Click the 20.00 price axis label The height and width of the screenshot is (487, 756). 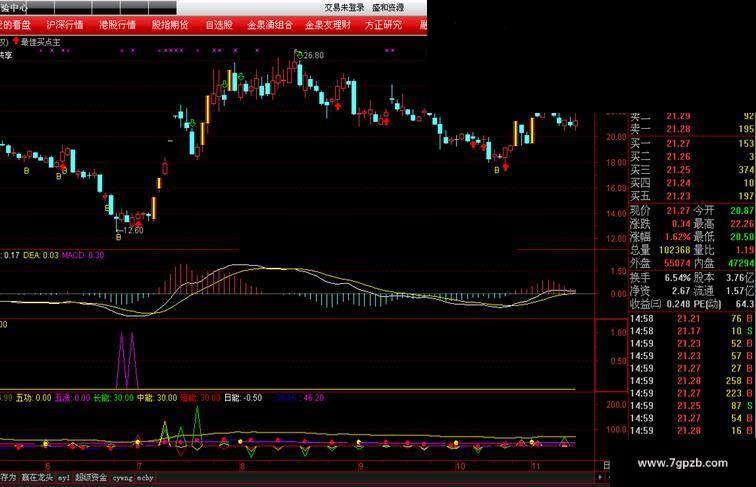coord(616,137)
